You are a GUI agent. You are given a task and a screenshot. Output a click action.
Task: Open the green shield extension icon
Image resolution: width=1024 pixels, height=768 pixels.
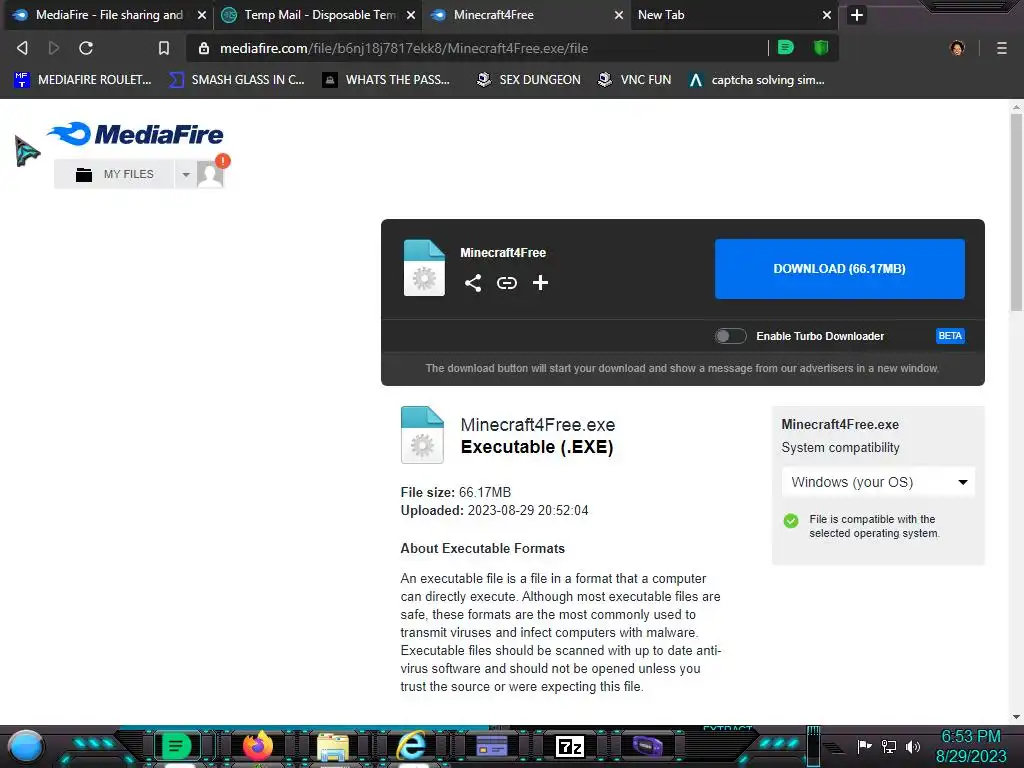(821, 48)
